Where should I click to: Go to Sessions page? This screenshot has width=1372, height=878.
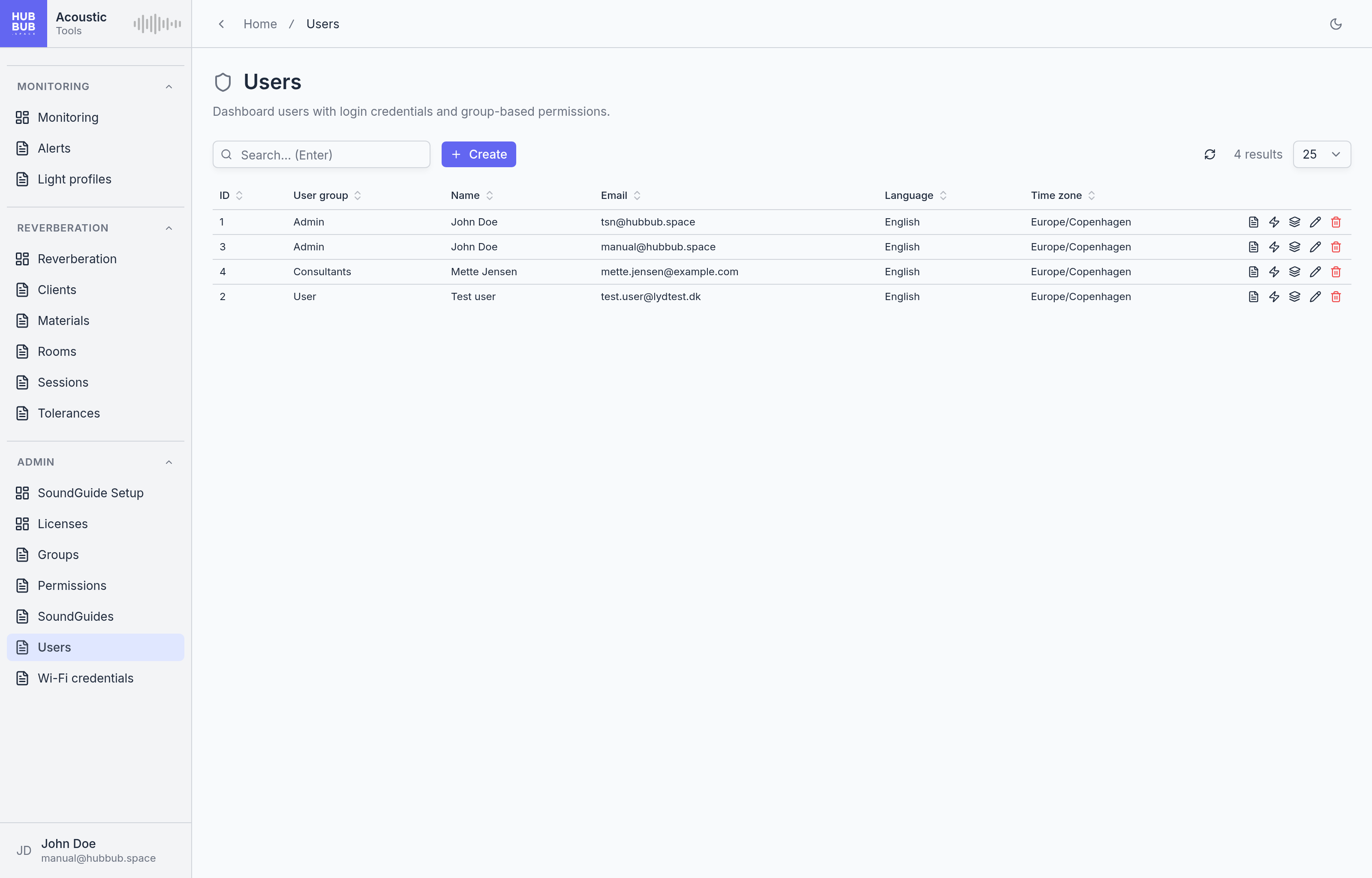pos(95,382)
